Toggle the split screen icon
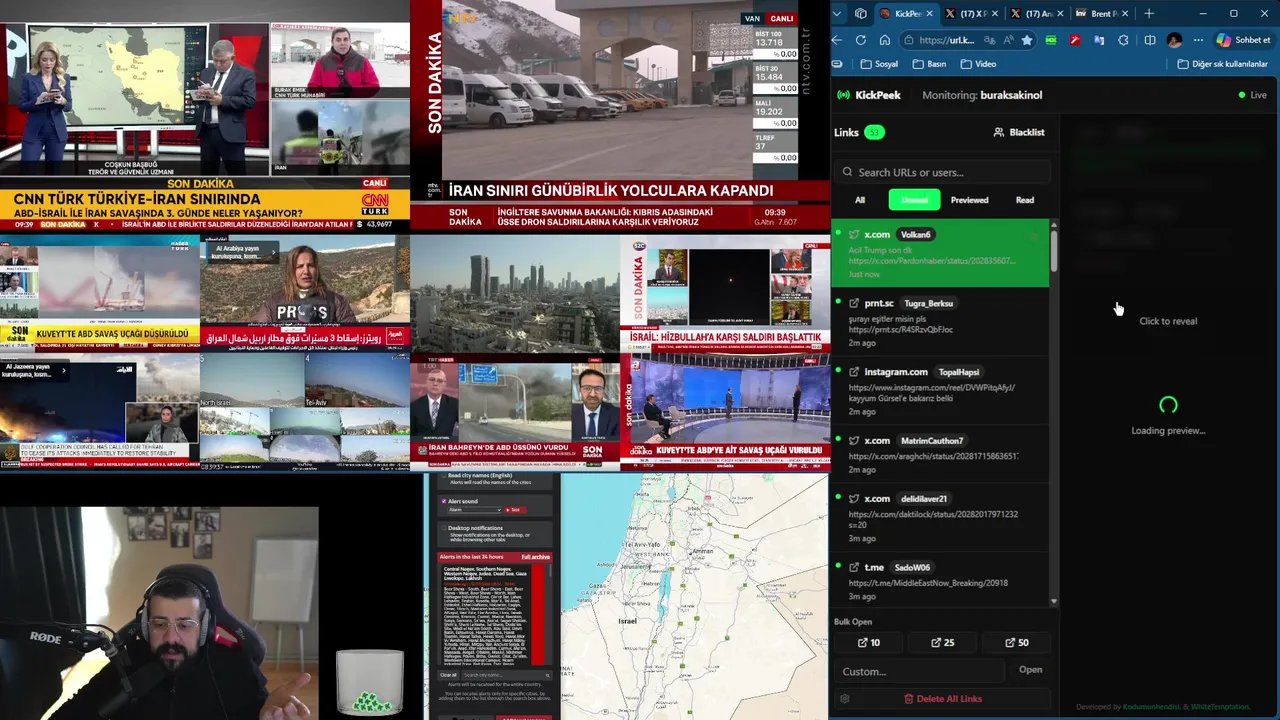 (x=1150, y=40)
